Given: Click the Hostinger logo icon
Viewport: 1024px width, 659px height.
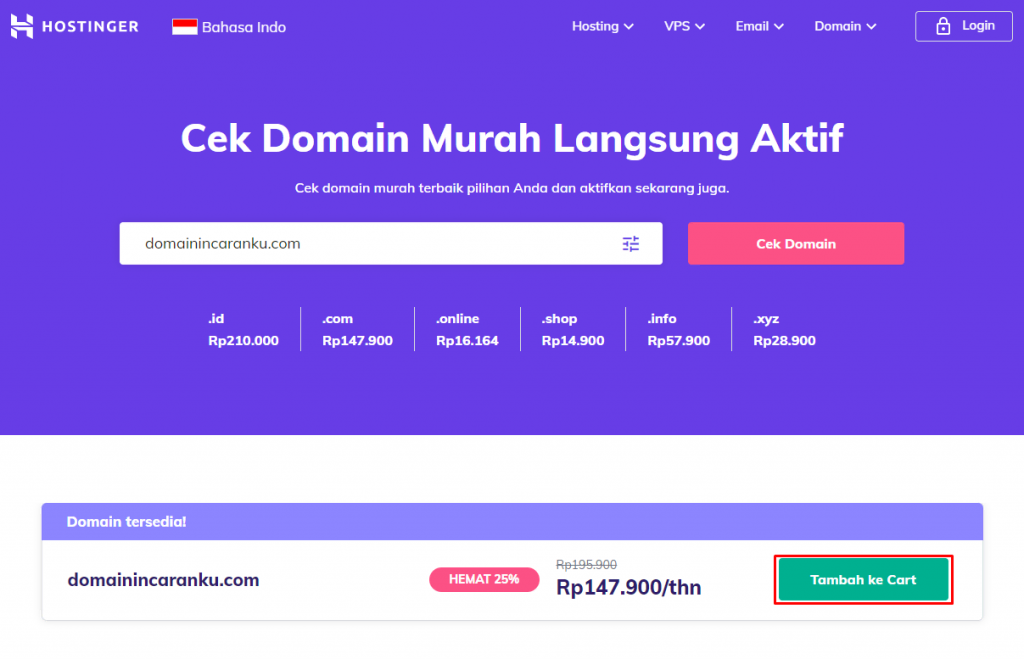Looking at the screenshot, I should point(22,26).
